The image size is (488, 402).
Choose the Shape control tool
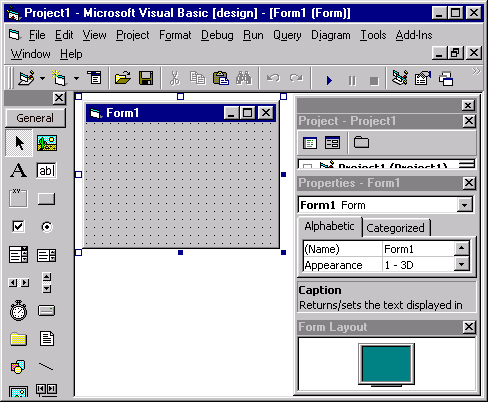pyautogui.click(x=18, y=367)
